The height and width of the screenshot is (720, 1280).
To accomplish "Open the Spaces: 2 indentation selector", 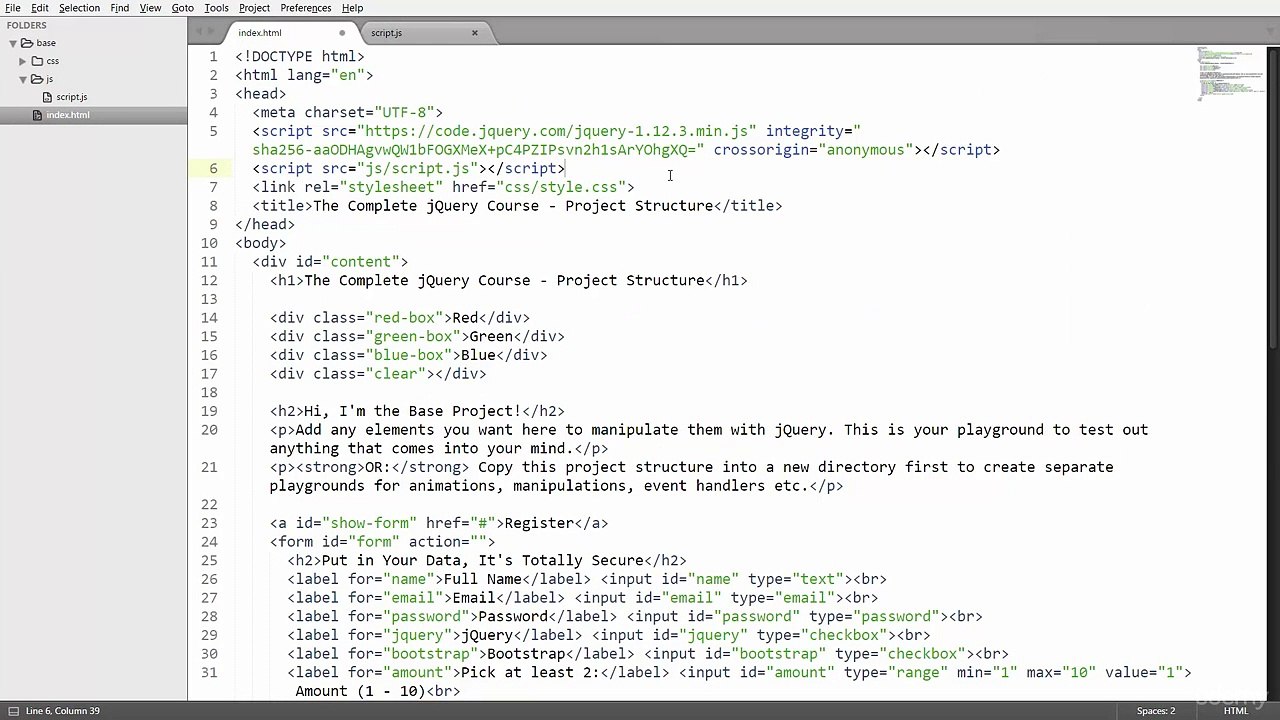I will 1156,711.
